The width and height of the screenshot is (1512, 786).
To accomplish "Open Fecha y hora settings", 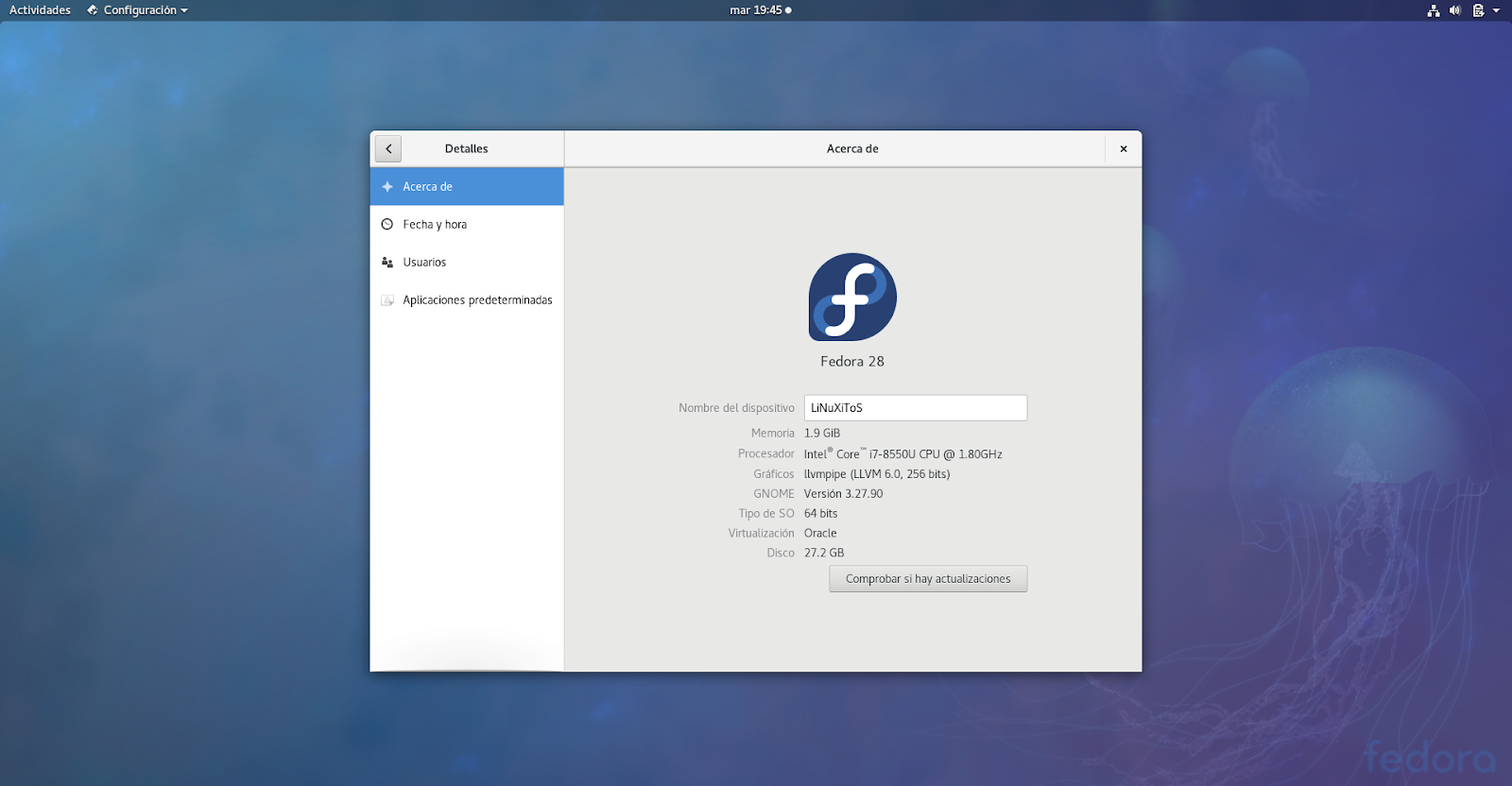I will pos(467,225).
